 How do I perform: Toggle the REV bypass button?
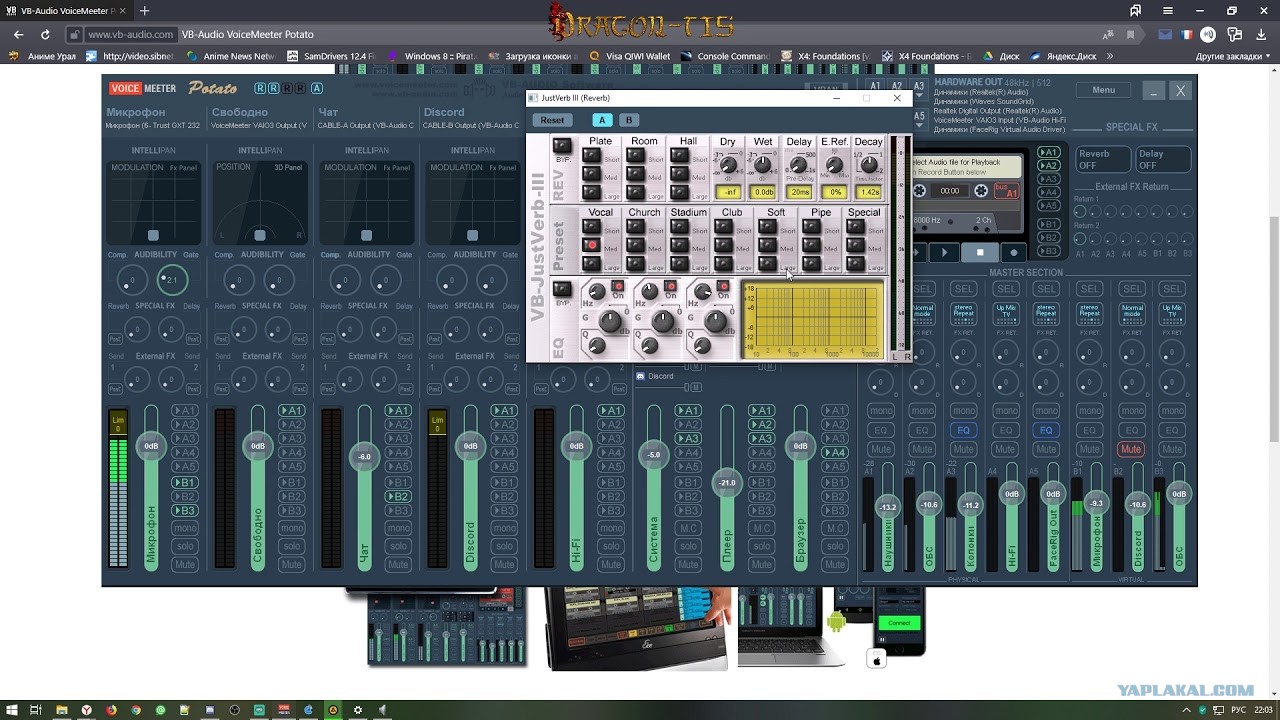(x=563, y=146)
